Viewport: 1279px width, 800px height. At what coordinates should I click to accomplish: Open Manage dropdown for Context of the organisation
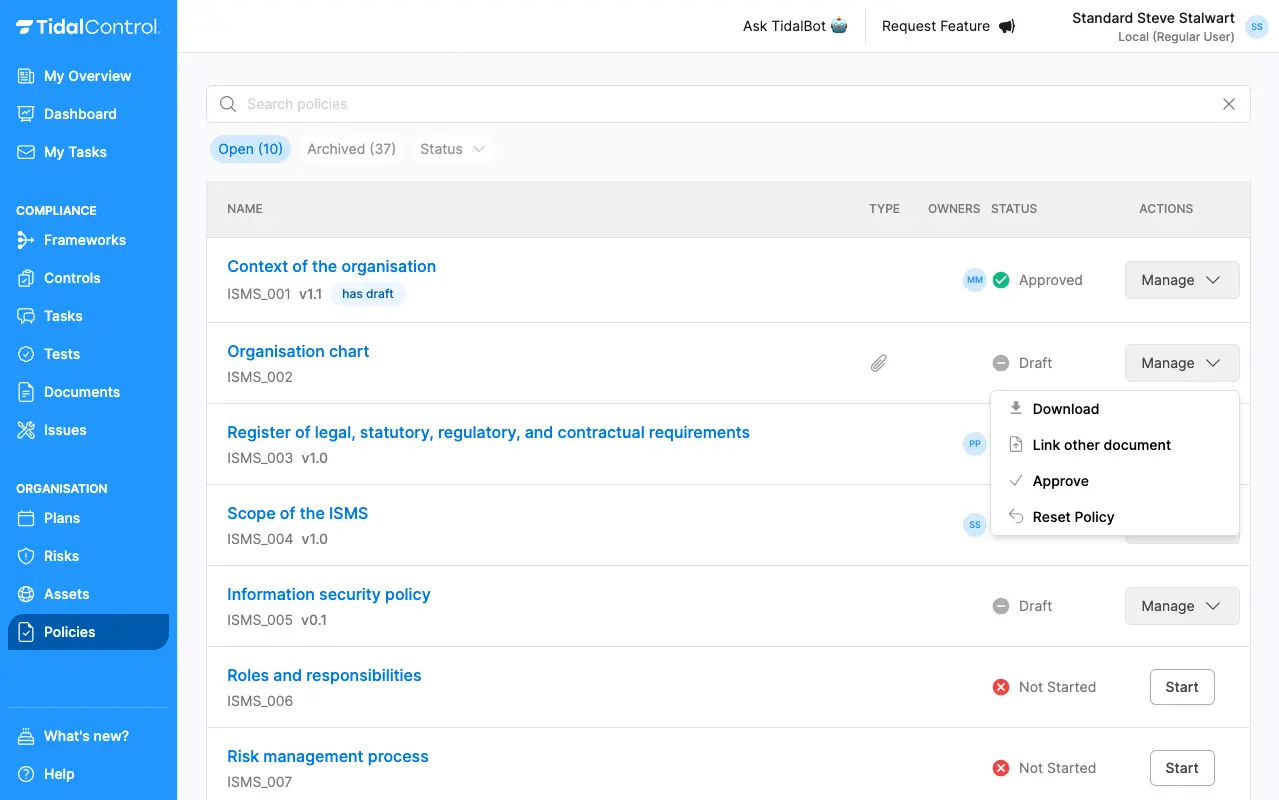click(x=1182, y=280)
